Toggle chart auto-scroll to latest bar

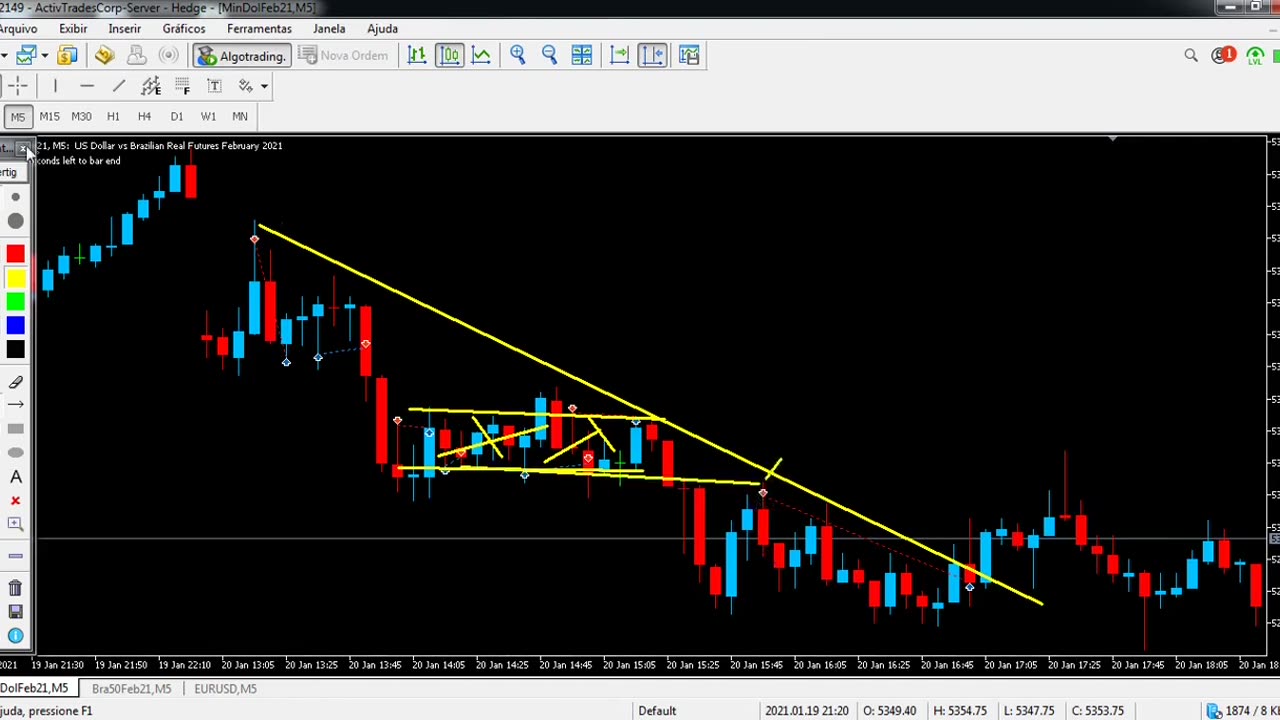point(619,55)
